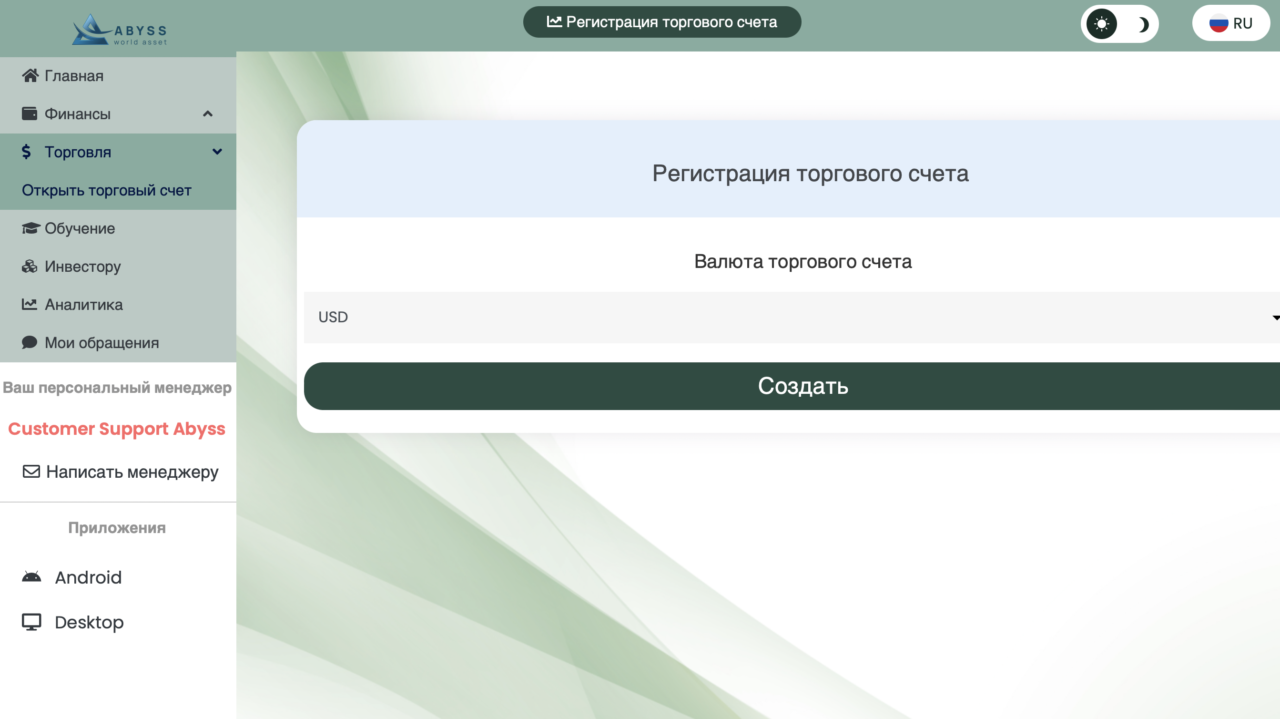The image size is (1280, 719).
Task: Open the Android app download link
Action: pos(72,577)
